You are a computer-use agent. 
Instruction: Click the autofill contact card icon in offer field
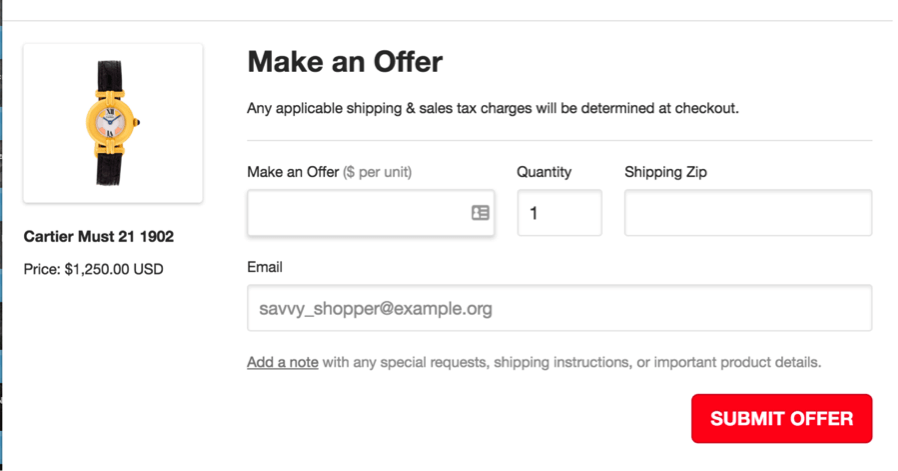point(480,213)
